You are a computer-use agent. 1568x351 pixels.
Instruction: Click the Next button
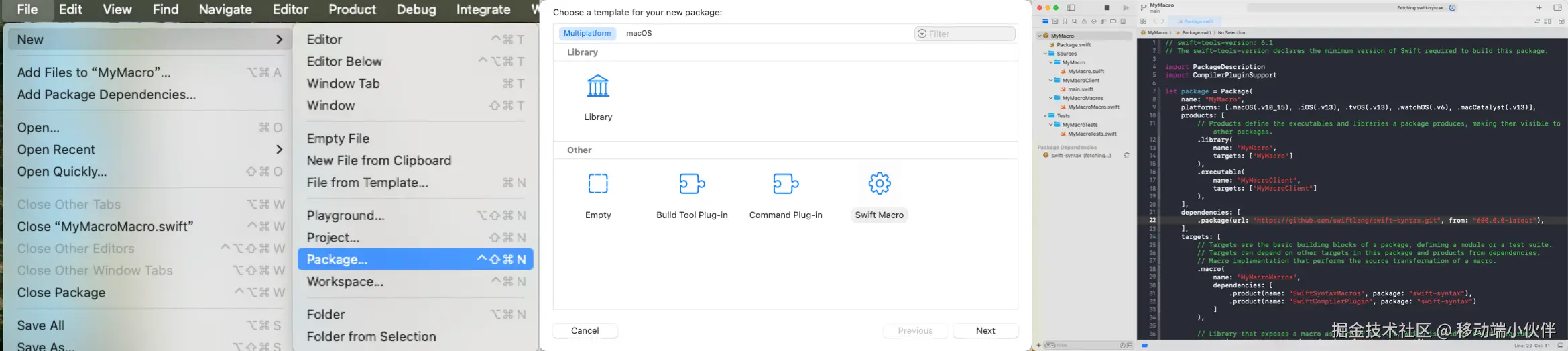coord(985,330)
